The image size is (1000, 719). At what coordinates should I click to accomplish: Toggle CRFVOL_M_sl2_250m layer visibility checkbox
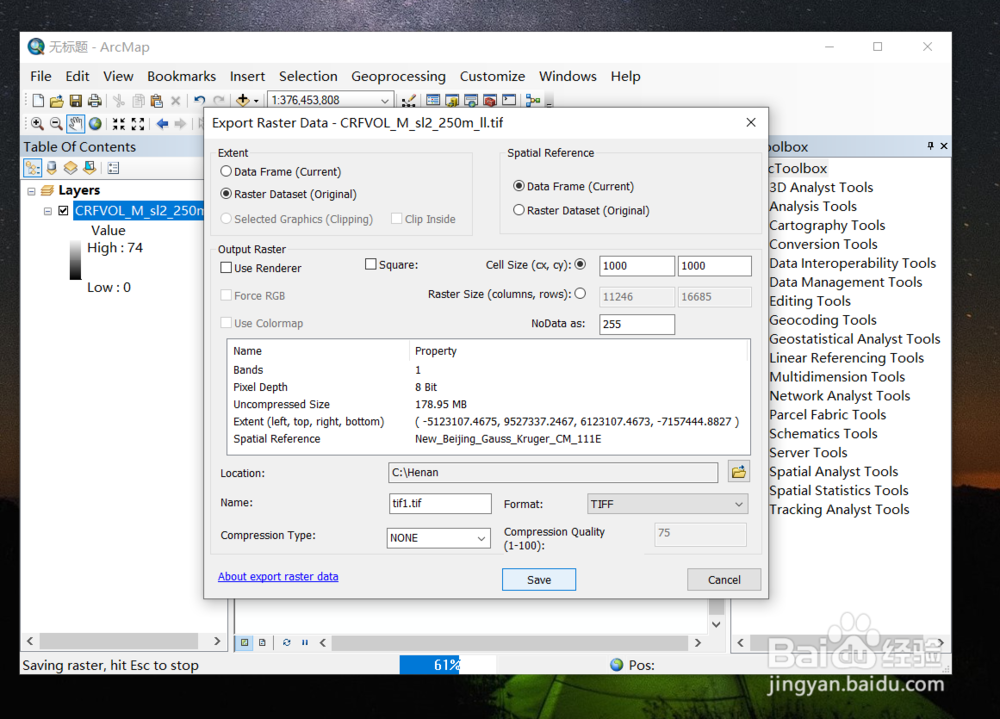pos(63,211)
